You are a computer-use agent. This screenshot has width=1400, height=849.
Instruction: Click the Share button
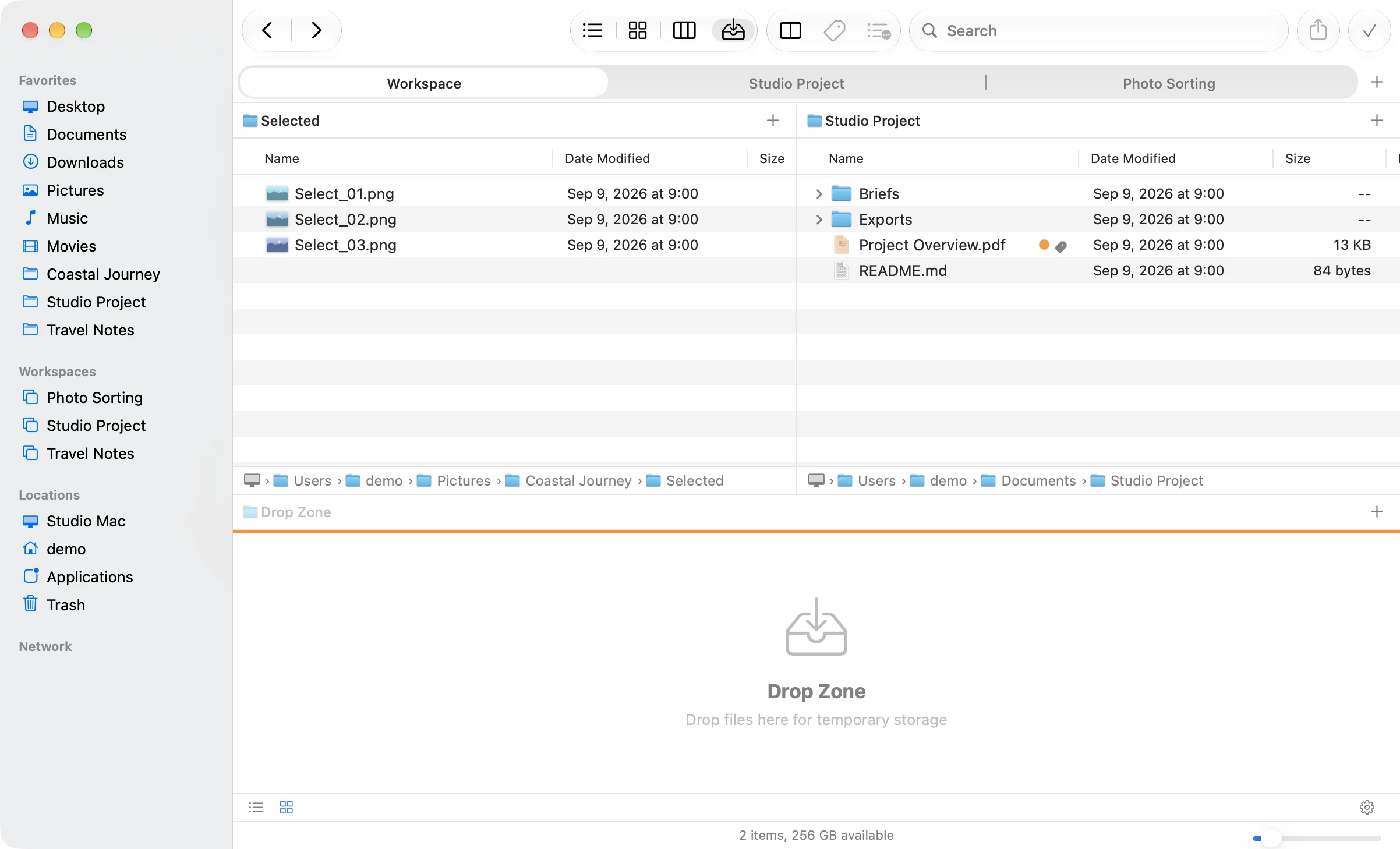tap(1318, 30)
